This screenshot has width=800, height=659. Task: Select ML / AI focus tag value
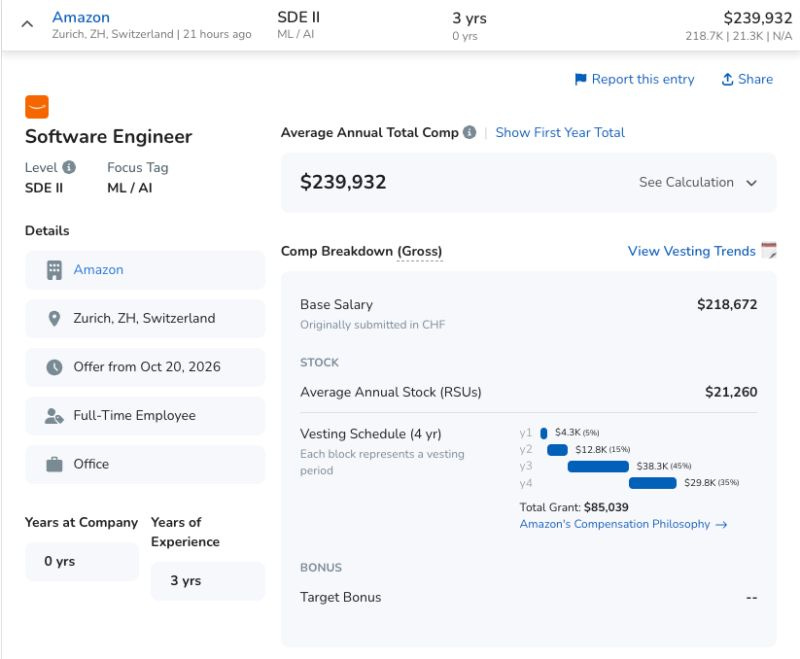(130, 188)
